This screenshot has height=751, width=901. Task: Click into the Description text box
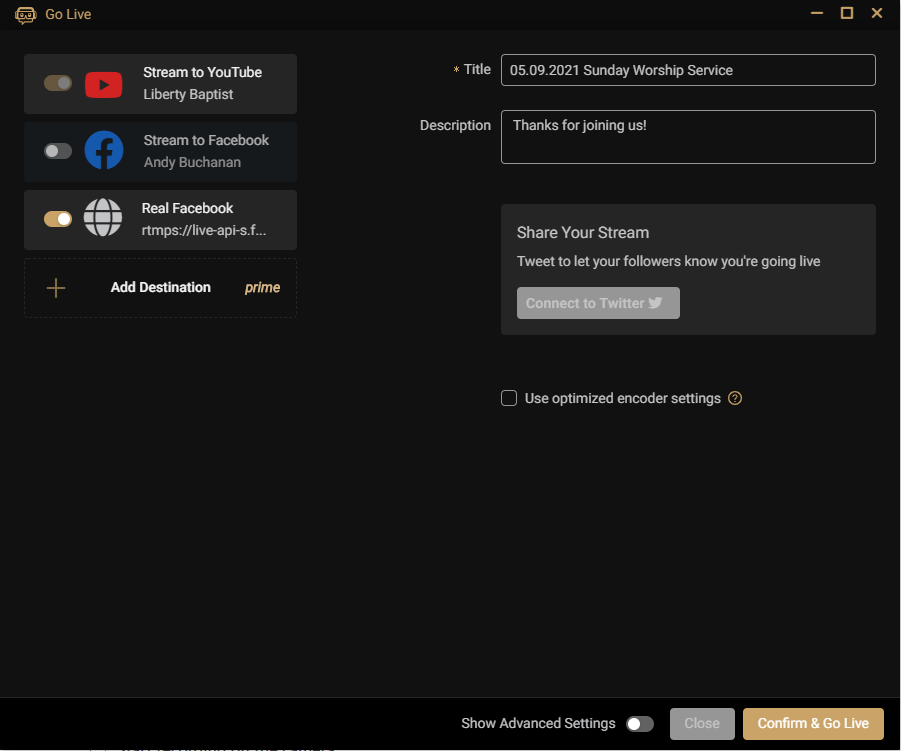tap(688, 137)
